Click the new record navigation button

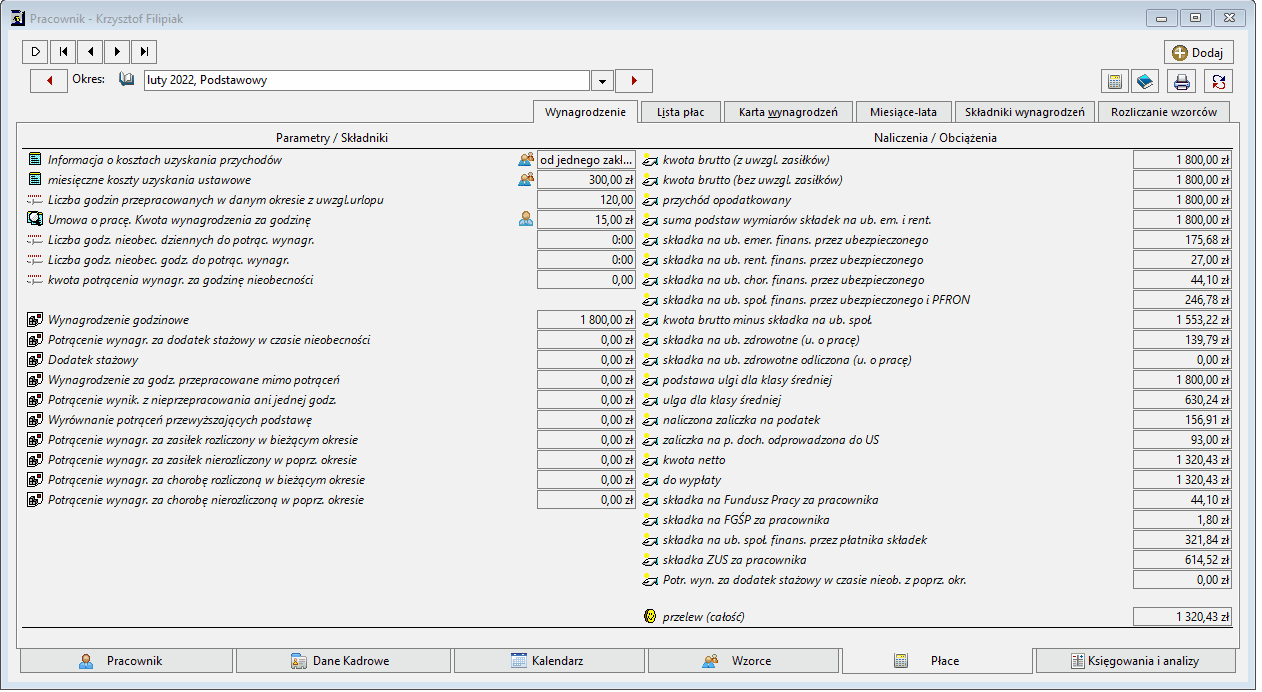click(x=35, y=51)
